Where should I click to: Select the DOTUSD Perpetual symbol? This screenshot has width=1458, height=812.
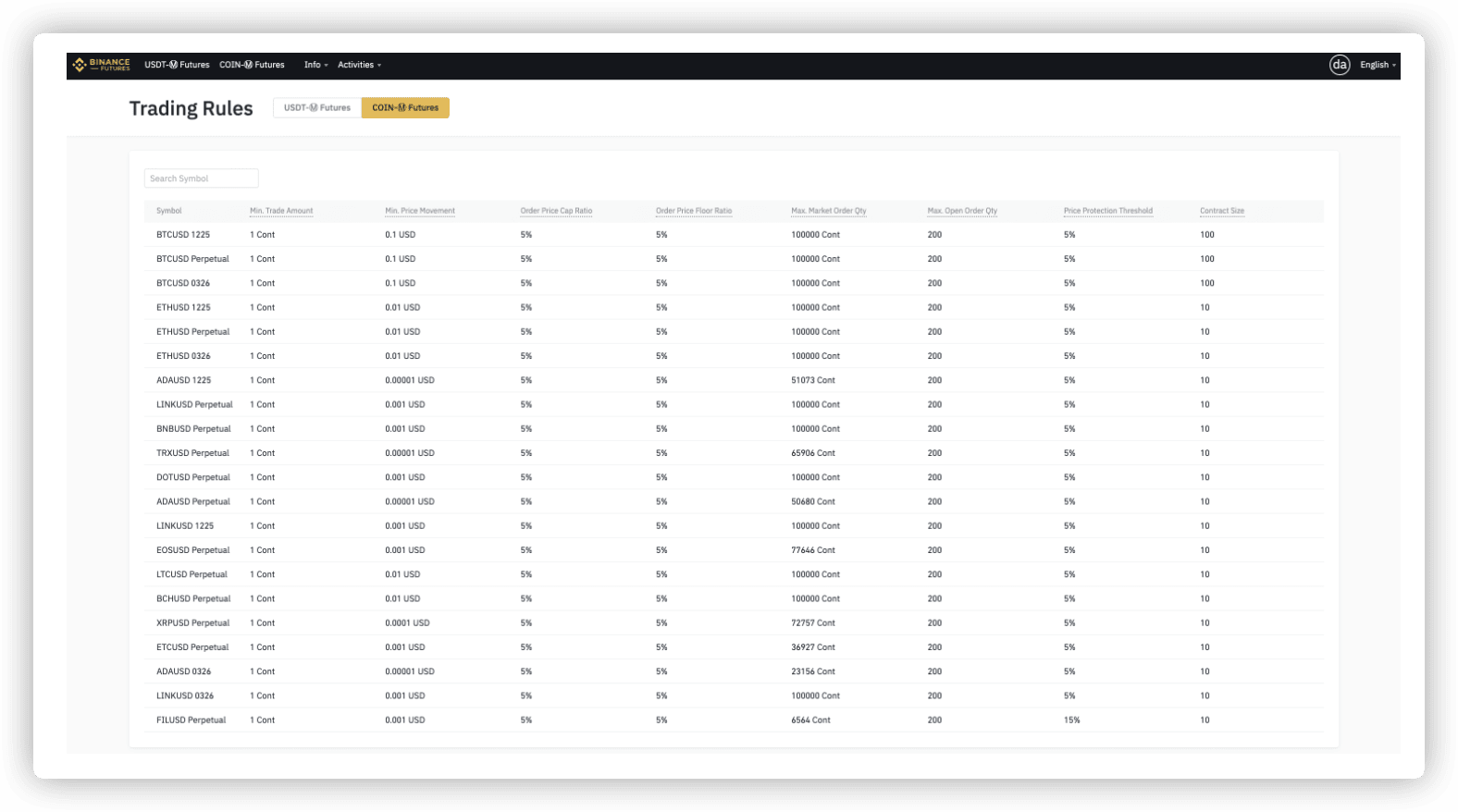pyautogui.click(x=193, y=477)
